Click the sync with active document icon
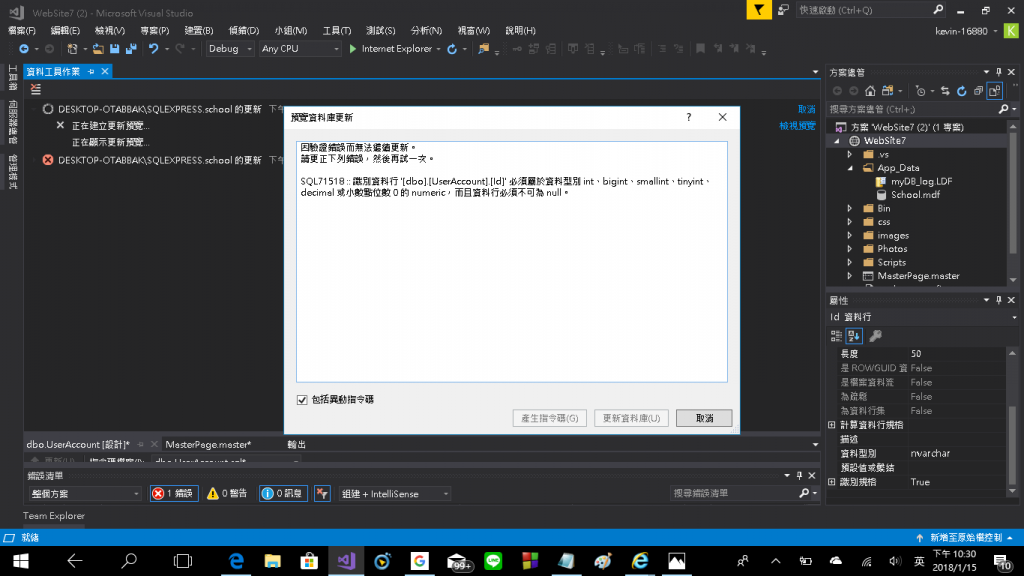 [x=945, y=91]
